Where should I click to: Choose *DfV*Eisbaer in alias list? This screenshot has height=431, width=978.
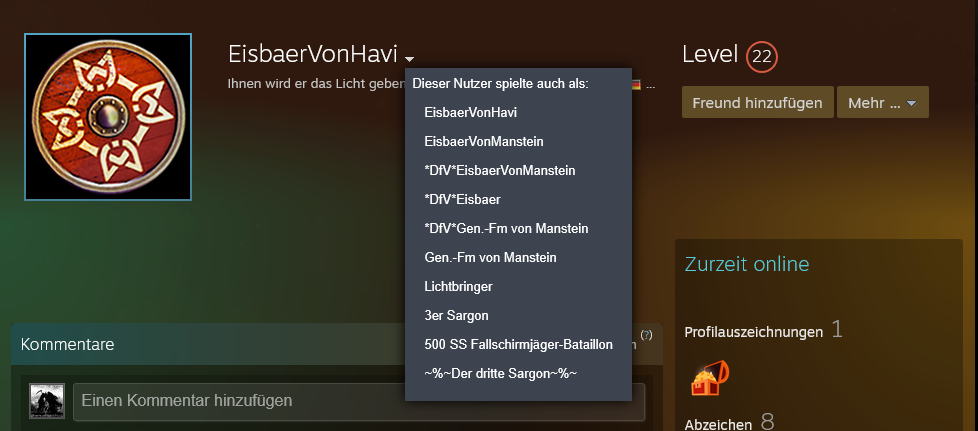click(x=462, y=200)
